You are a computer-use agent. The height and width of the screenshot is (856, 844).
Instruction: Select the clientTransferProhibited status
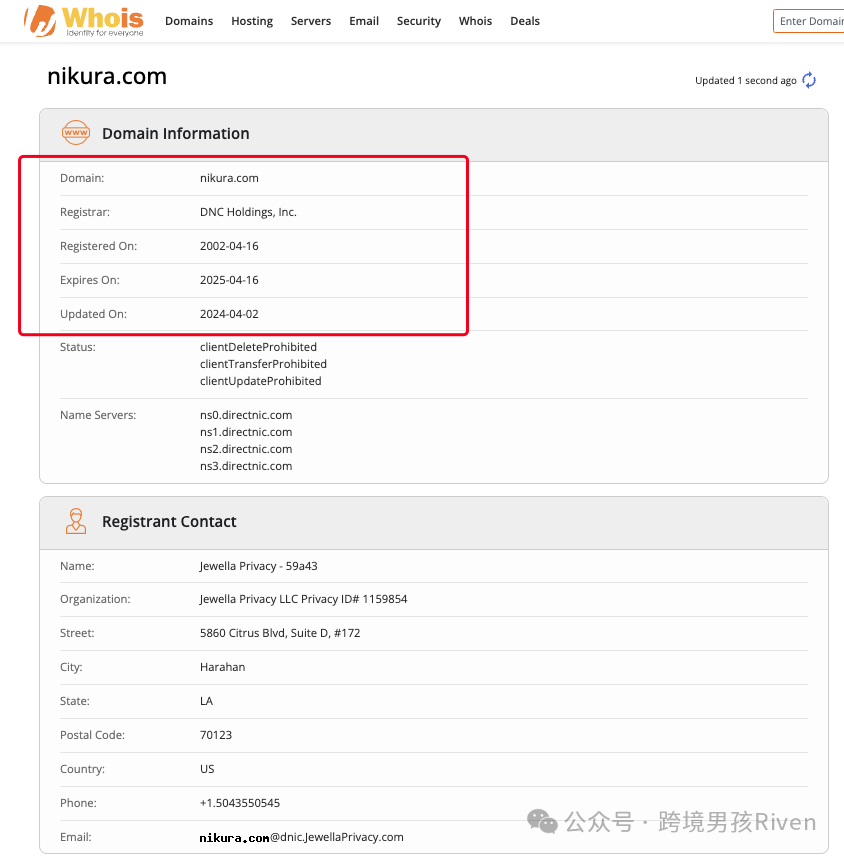click(x=263, y=364)
